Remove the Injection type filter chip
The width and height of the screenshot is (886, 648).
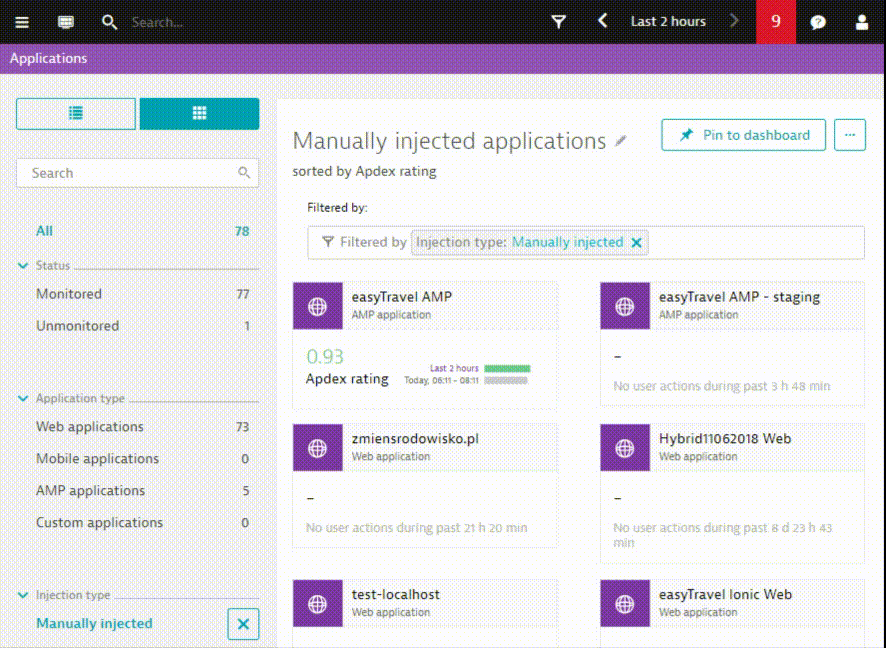point(636,242)
